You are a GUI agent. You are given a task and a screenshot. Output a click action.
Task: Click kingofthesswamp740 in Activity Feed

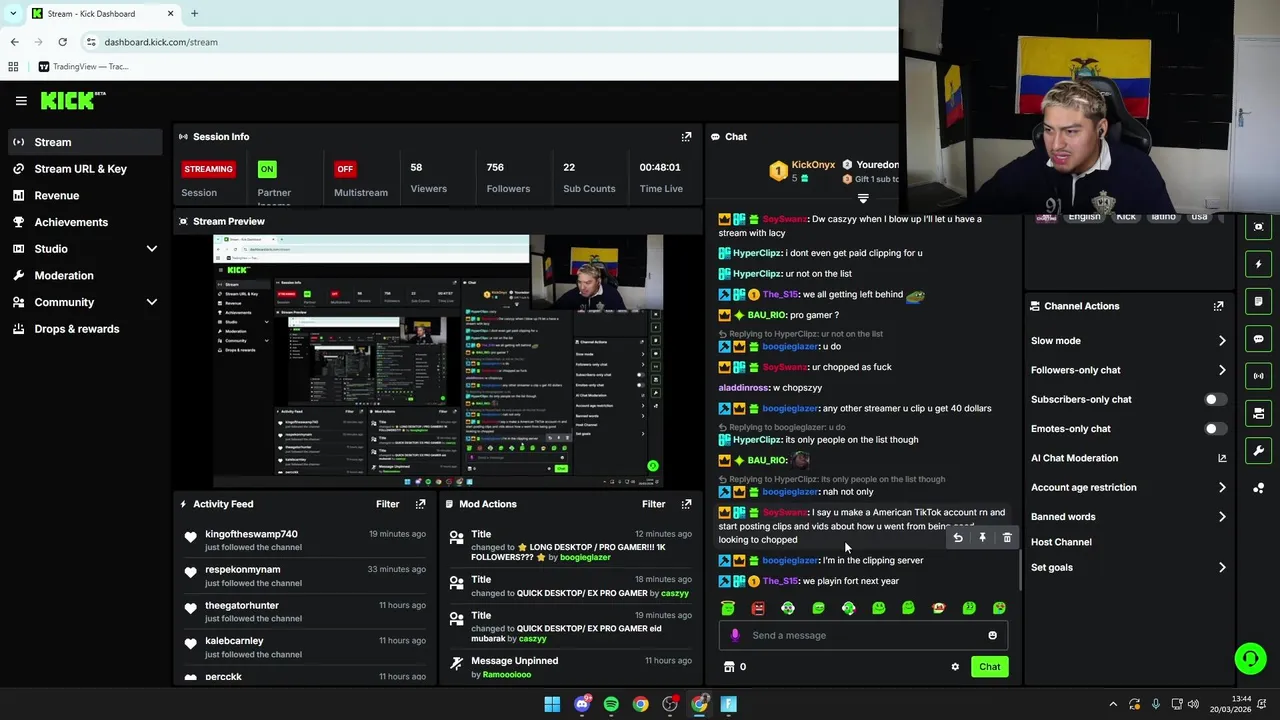pos(251,534)
